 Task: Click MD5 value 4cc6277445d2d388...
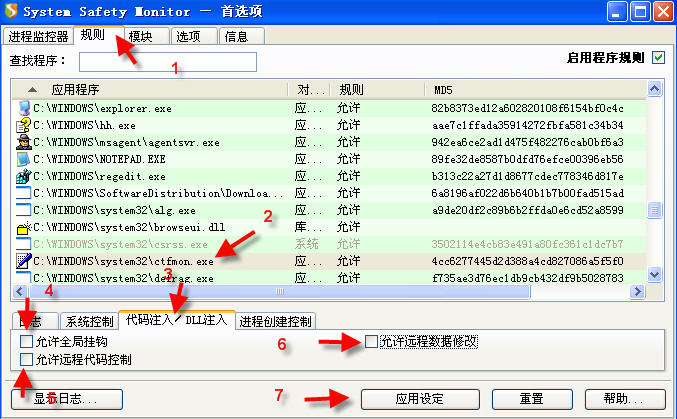(x=527, y=261)
